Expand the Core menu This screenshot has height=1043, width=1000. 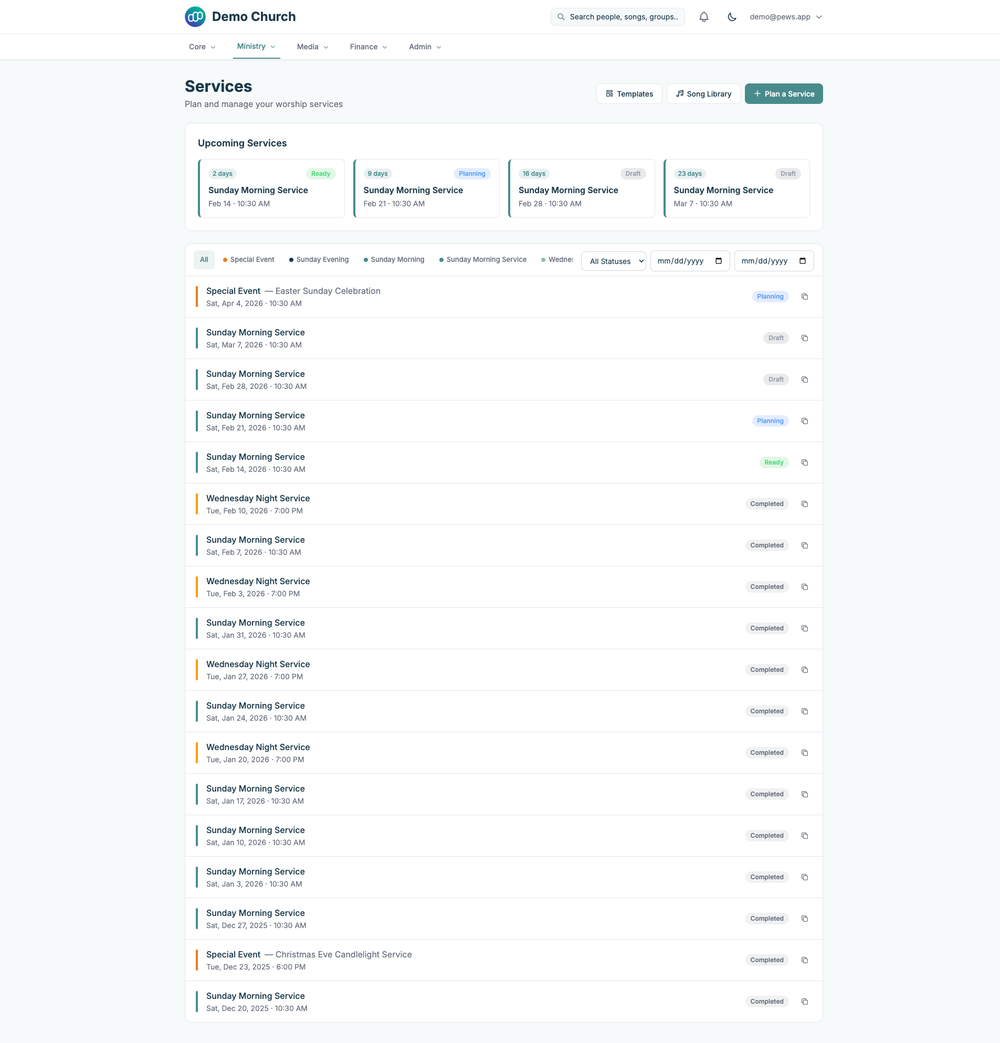(202, 47)
